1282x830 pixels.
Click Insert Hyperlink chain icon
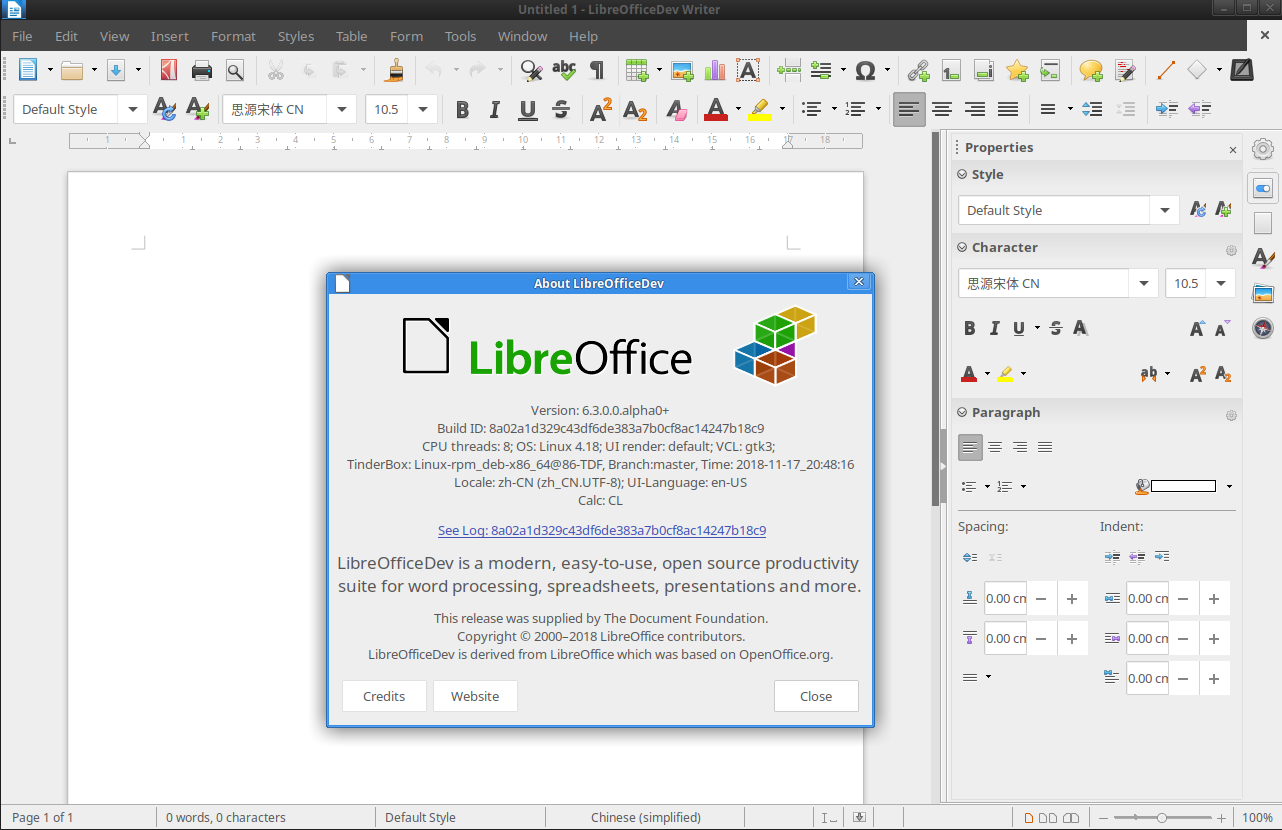pyautogui.click(x=918, y=70)
